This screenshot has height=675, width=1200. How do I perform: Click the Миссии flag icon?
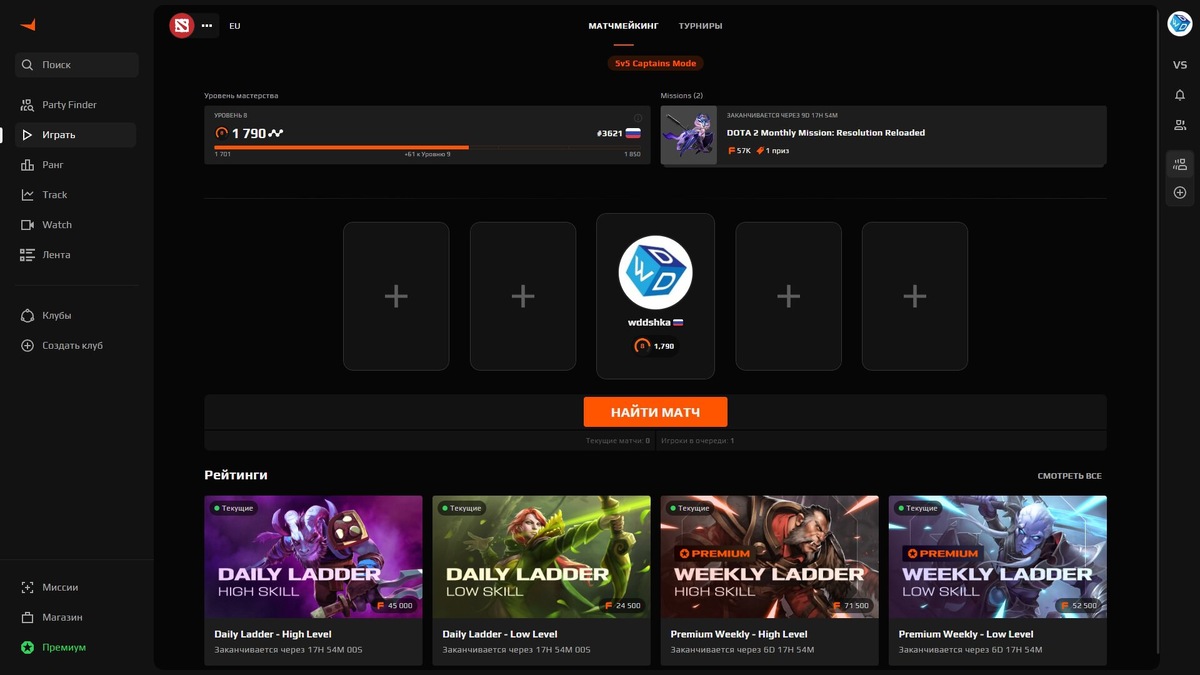click(x=28, y=588)
